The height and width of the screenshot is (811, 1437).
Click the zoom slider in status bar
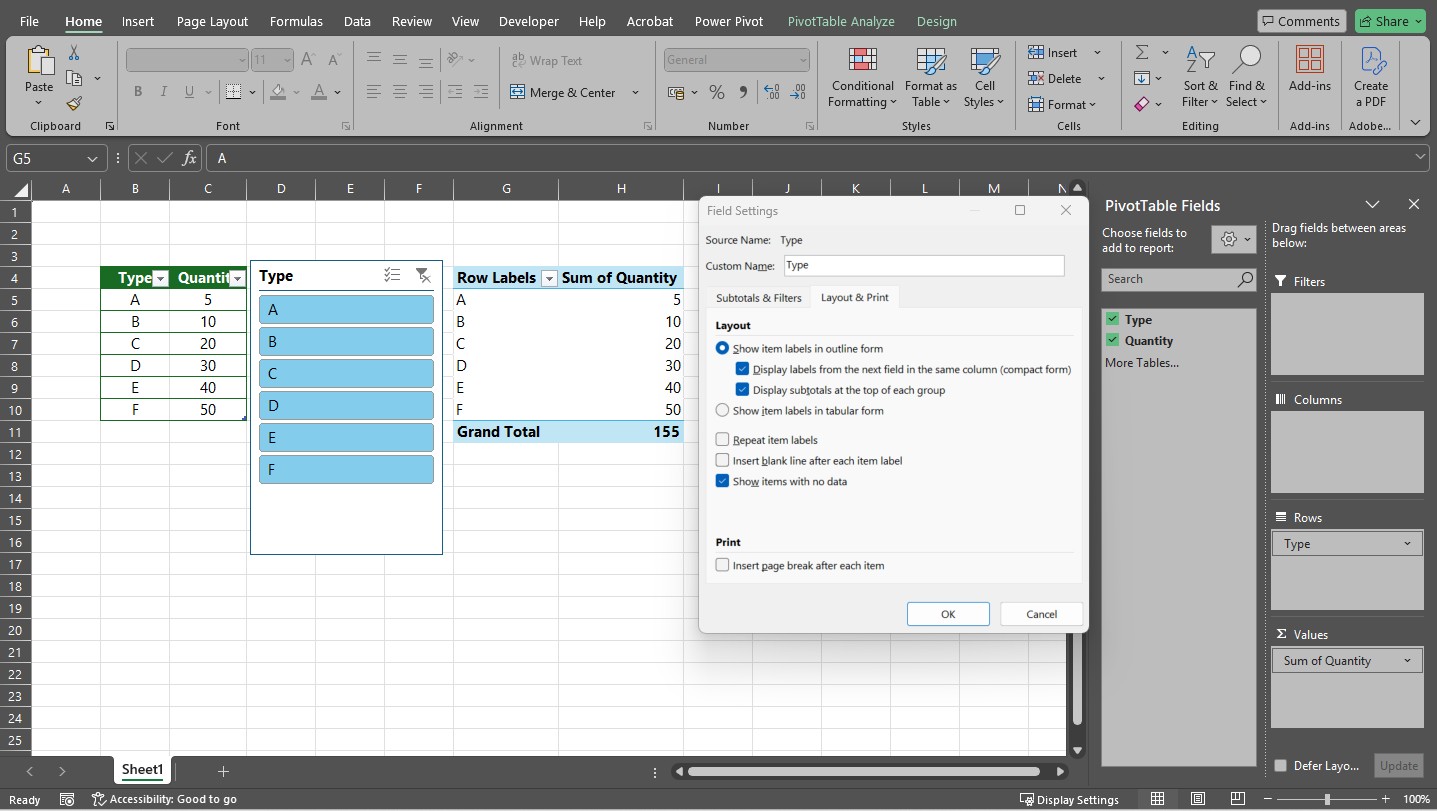[x=1327, y=799]
